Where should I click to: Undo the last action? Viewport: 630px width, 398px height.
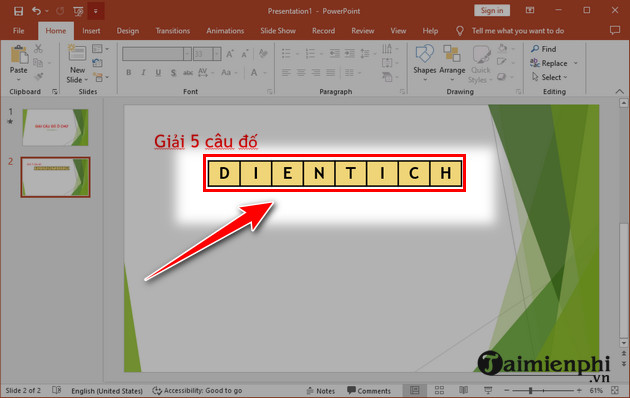37,11
